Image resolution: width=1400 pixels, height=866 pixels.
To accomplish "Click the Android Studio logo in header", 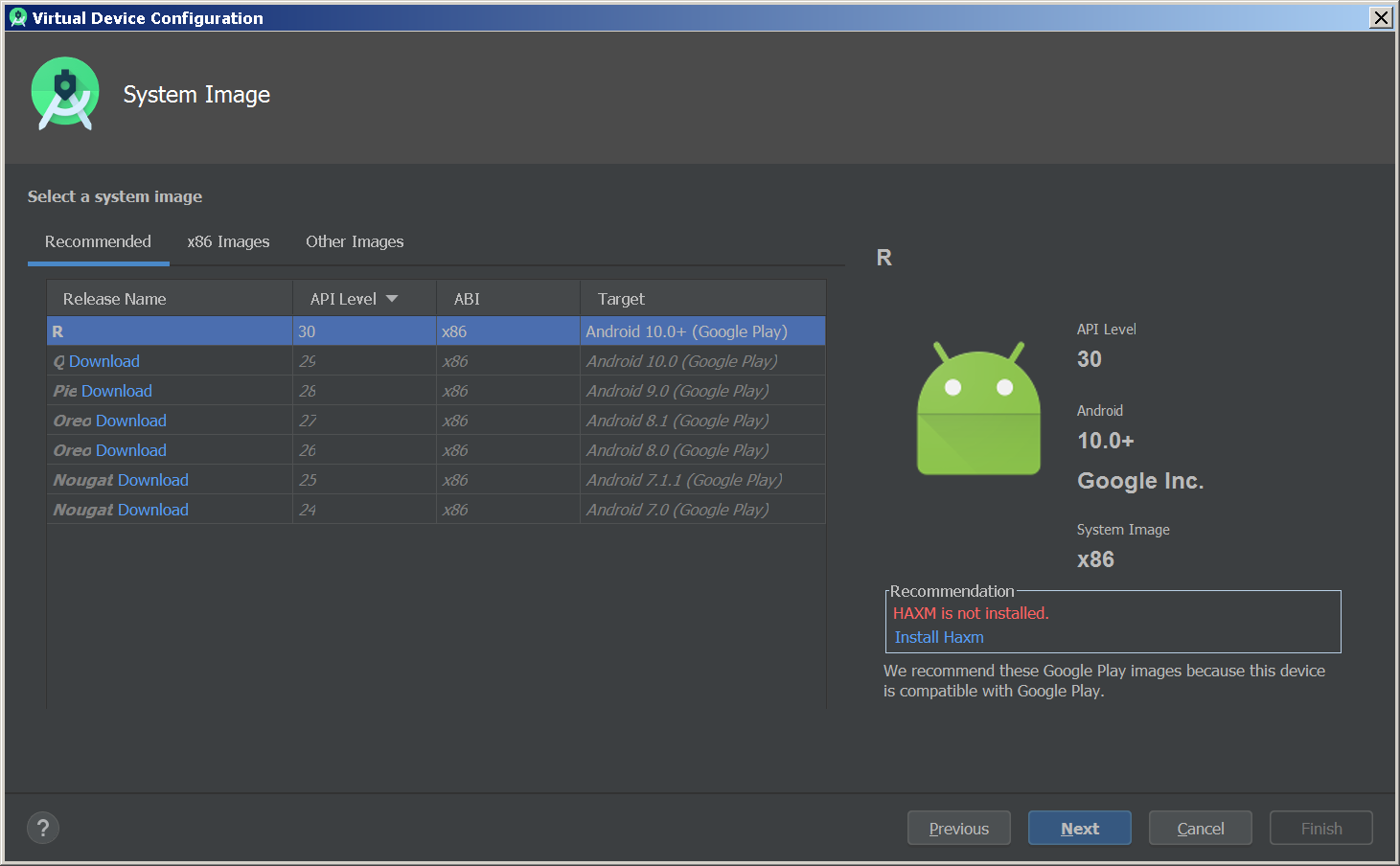I will [65, 94].
